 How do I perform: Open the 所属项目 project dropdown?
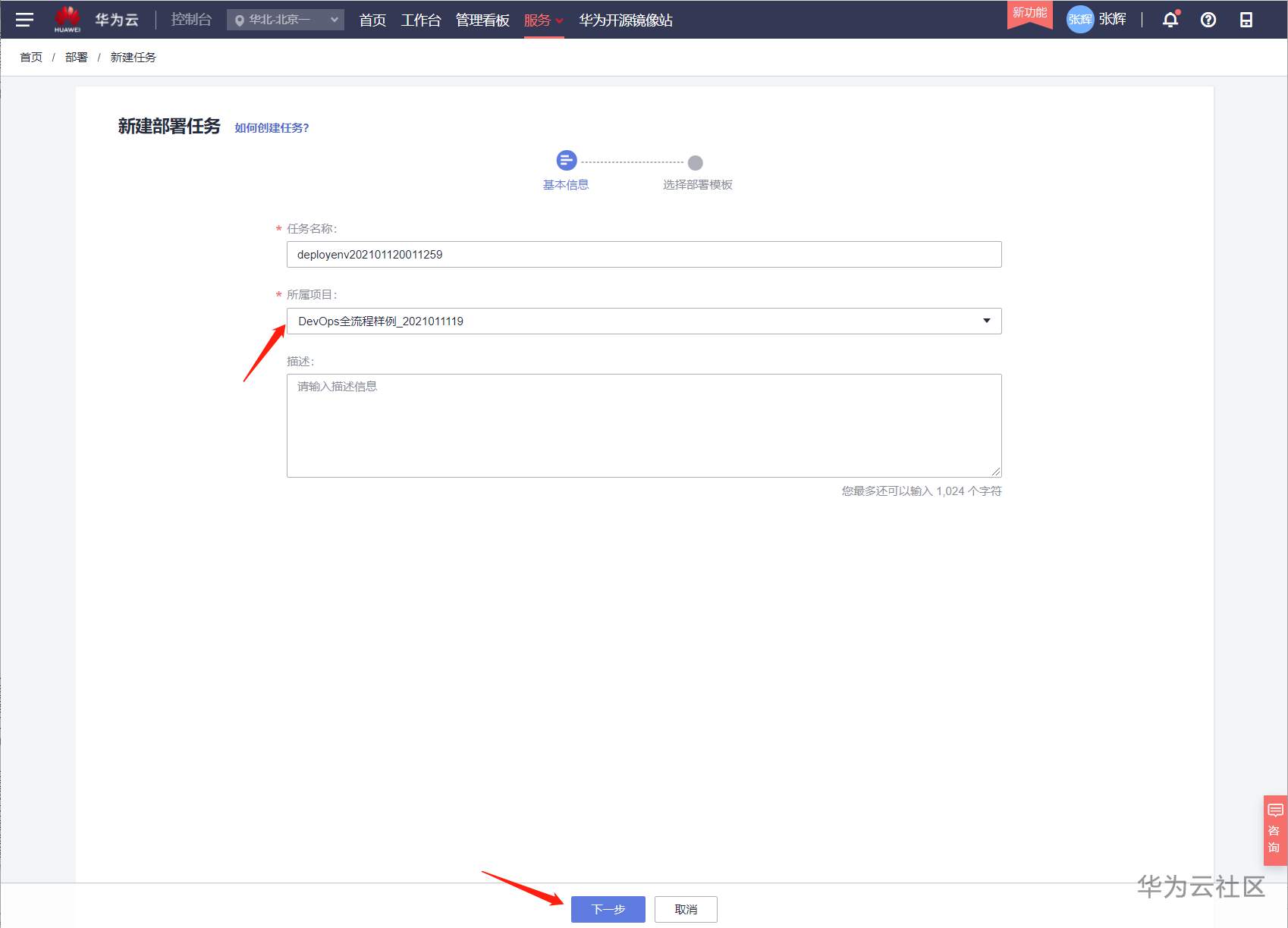click(x=644, y=321)
